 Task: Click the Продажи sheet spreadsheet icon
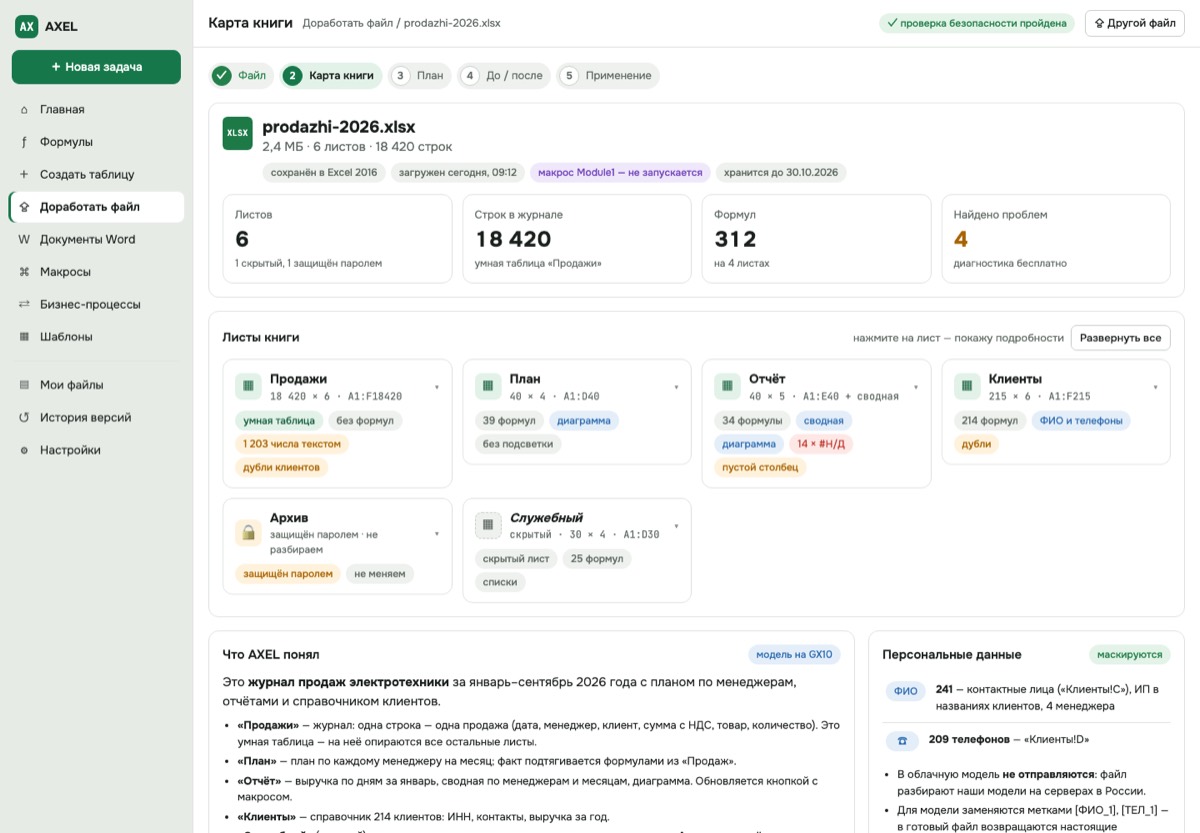pyautogui.click(x=248, y=386)
